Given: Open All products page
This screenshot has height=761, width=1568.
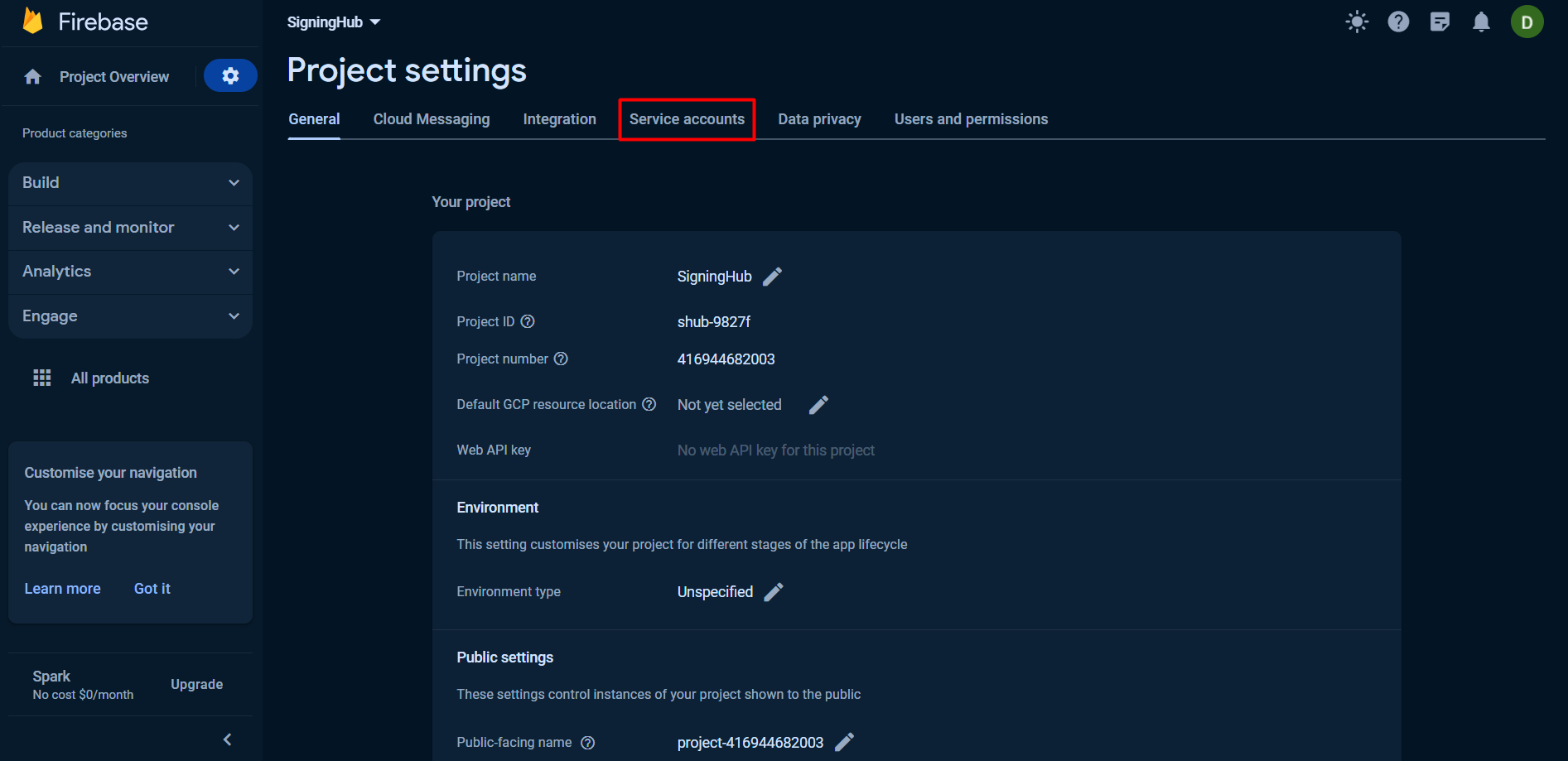Looking at the screenshot, I should [110, 378].
